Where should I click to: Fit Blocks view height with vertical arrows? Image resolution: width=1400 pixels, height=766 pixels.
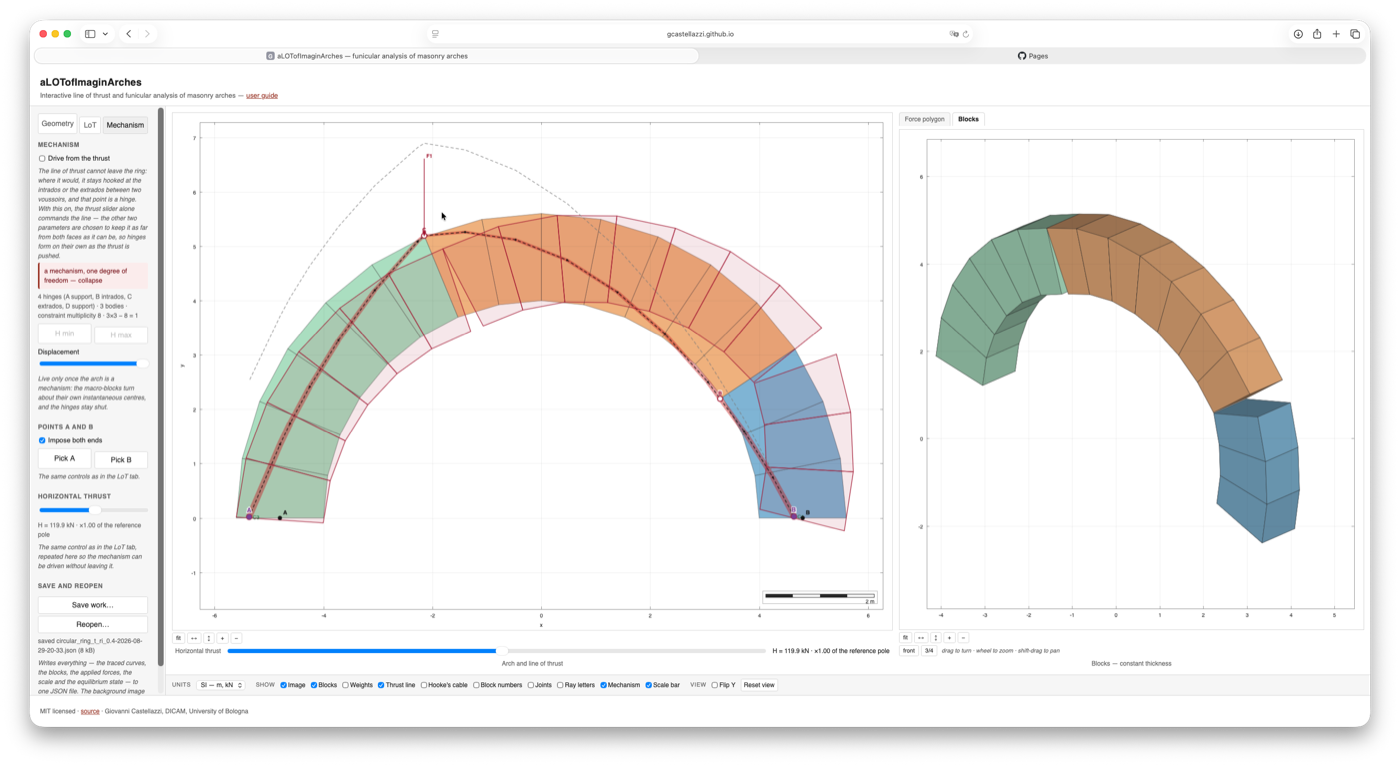coord(935,638)
